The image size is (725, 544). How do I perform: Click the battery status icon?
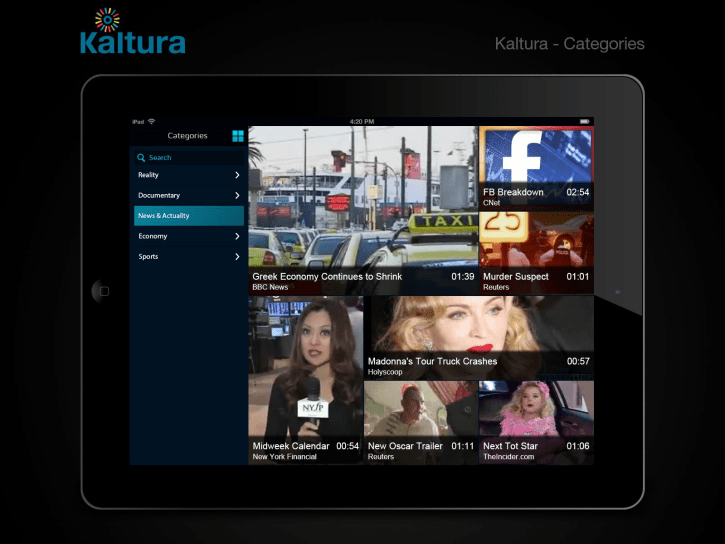click(x=584, y=122)
